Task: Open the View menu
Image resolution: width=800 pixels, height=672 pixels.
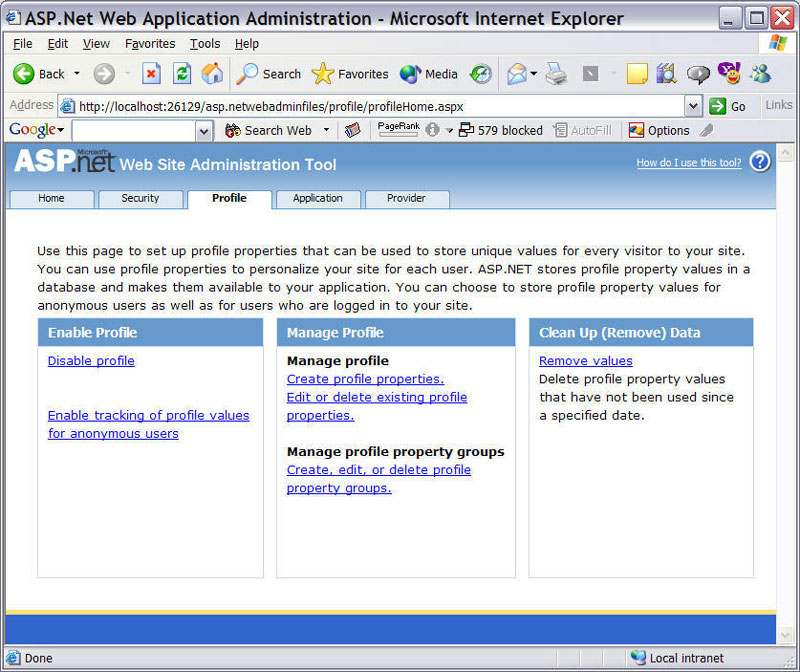Action: coord(96,44)
